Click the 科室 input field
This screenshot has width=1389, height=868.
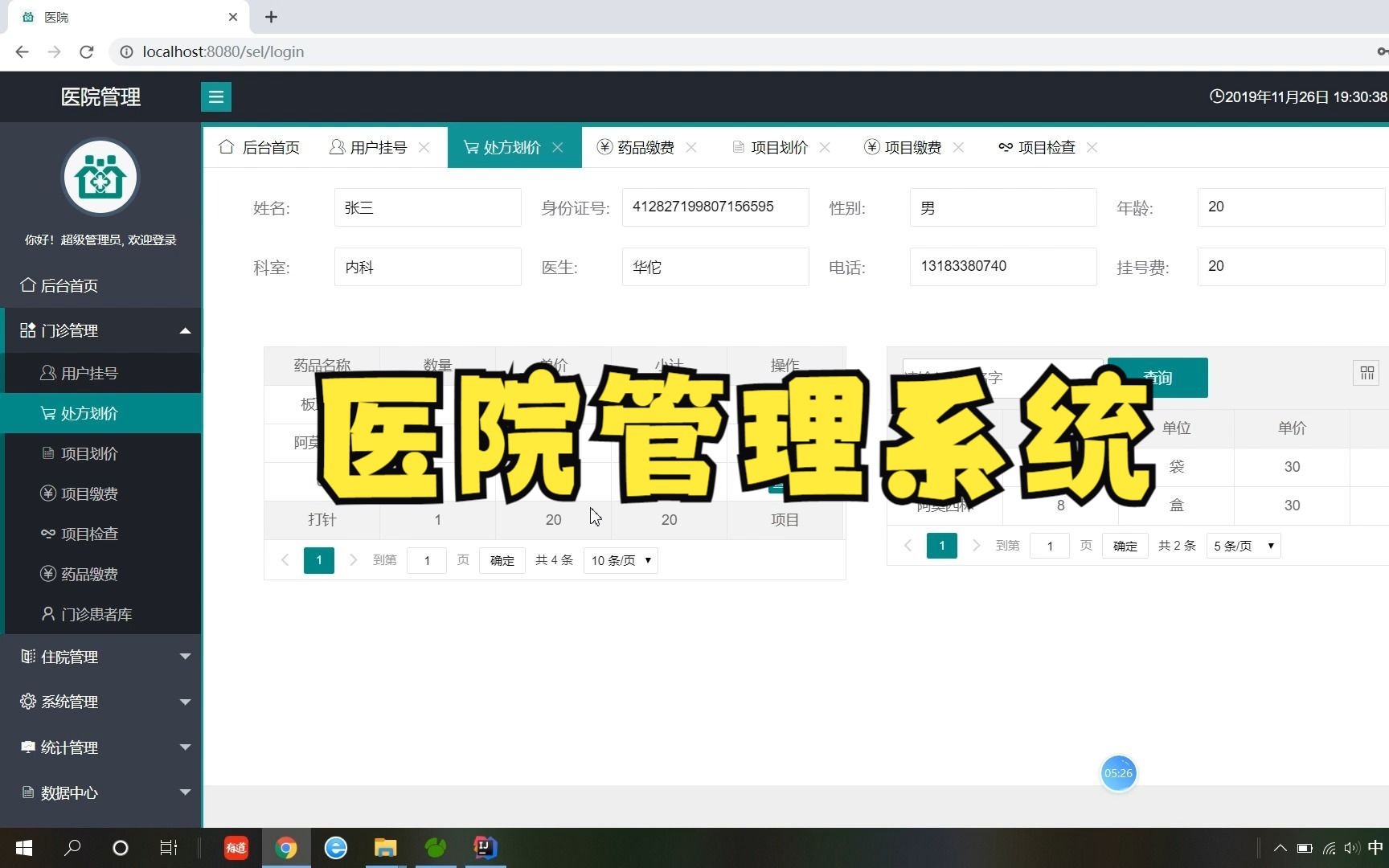[428, 267]
